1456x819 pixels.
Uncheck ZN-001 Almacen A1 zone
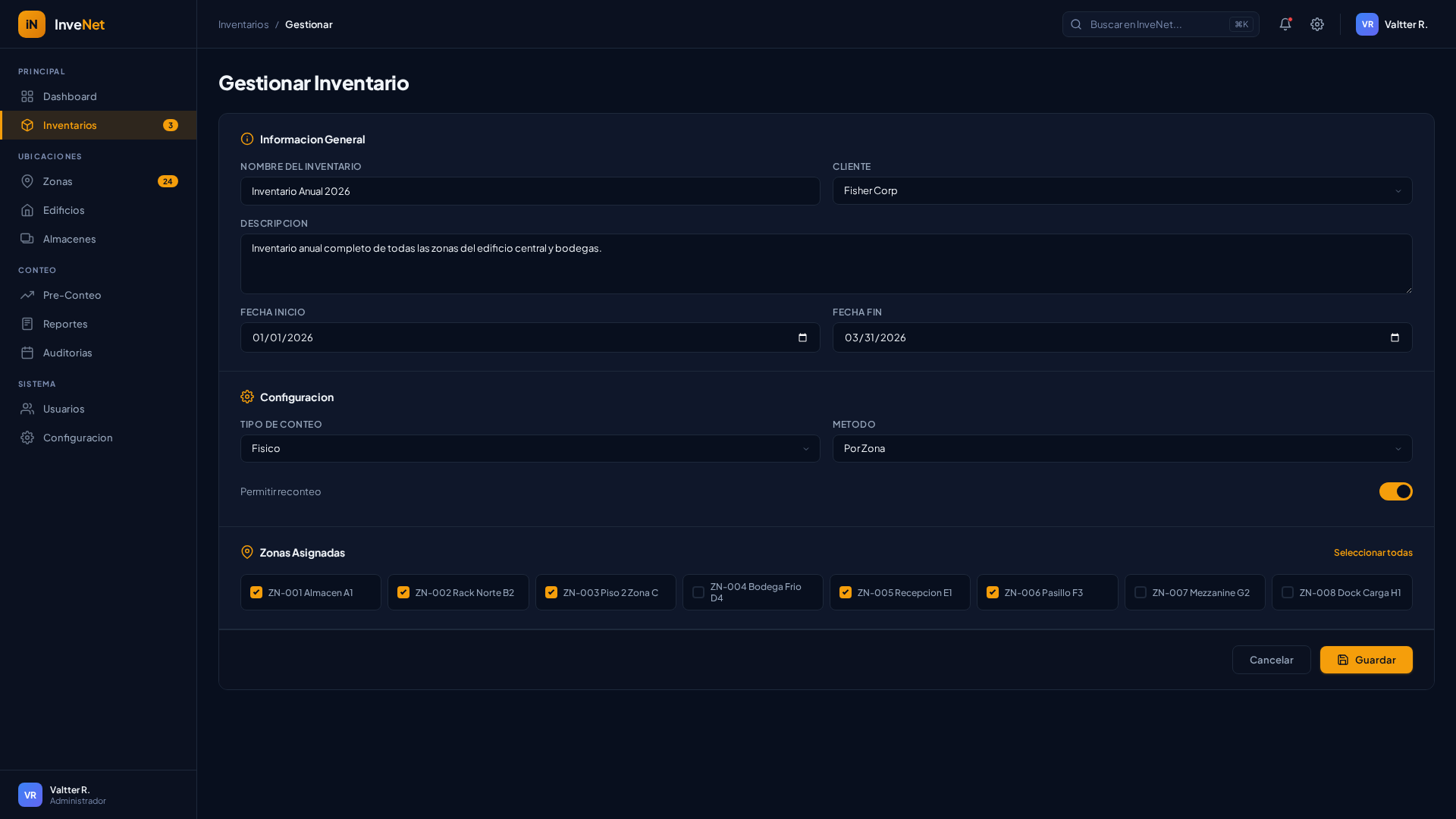tap(256, 592)
